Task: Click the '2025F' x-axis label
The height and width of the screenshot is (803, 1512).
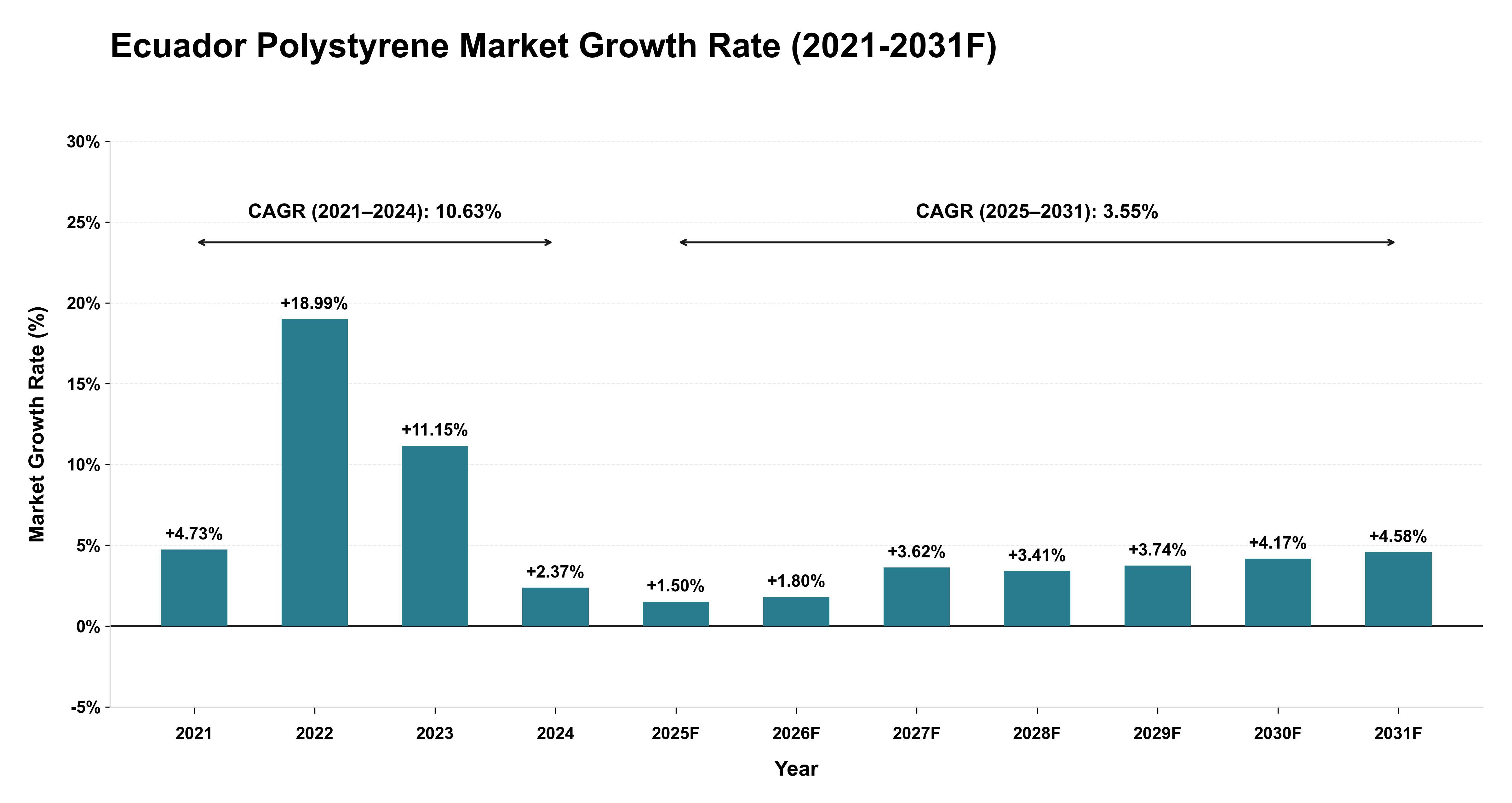Action: (x=676, y=734)
